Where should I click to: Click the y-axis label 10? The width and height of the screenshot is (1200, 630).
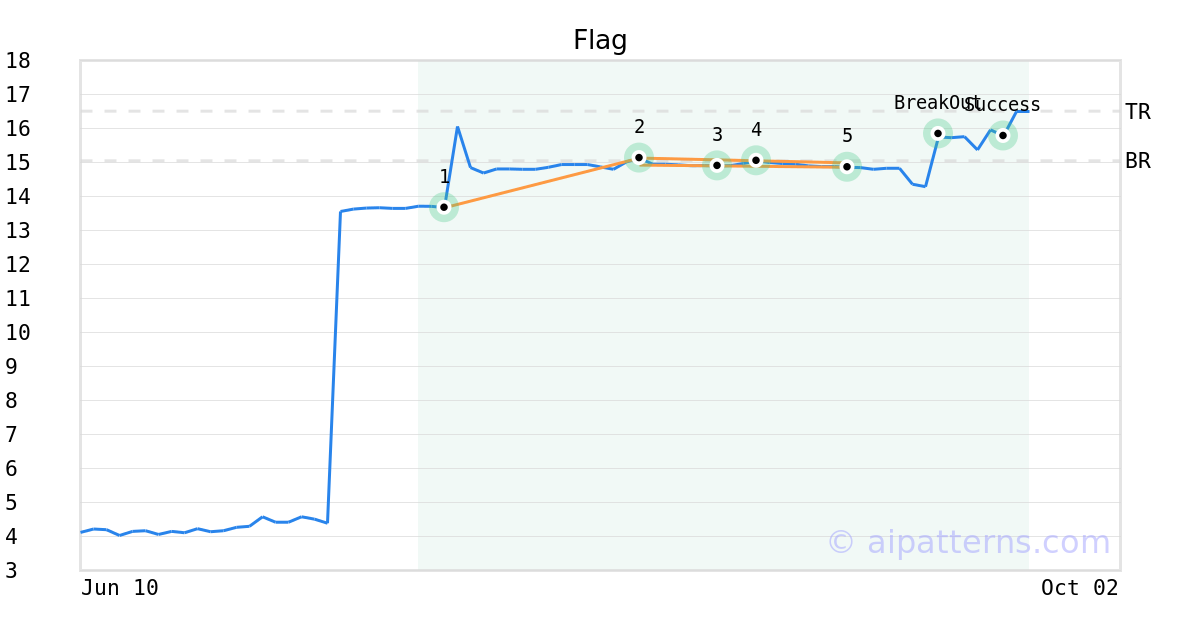[x=18, y=333]
